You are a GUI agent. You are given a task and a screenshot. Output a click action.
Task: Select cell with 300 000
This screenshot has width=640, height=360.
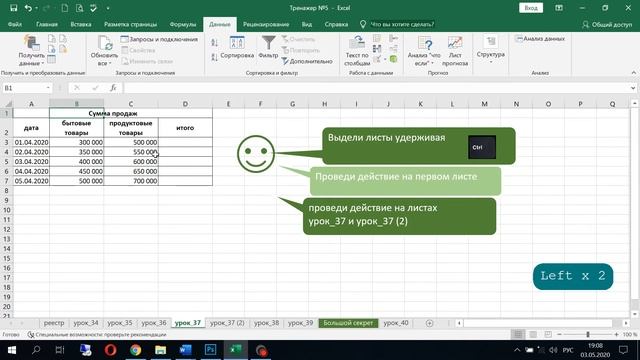[76, 142]
